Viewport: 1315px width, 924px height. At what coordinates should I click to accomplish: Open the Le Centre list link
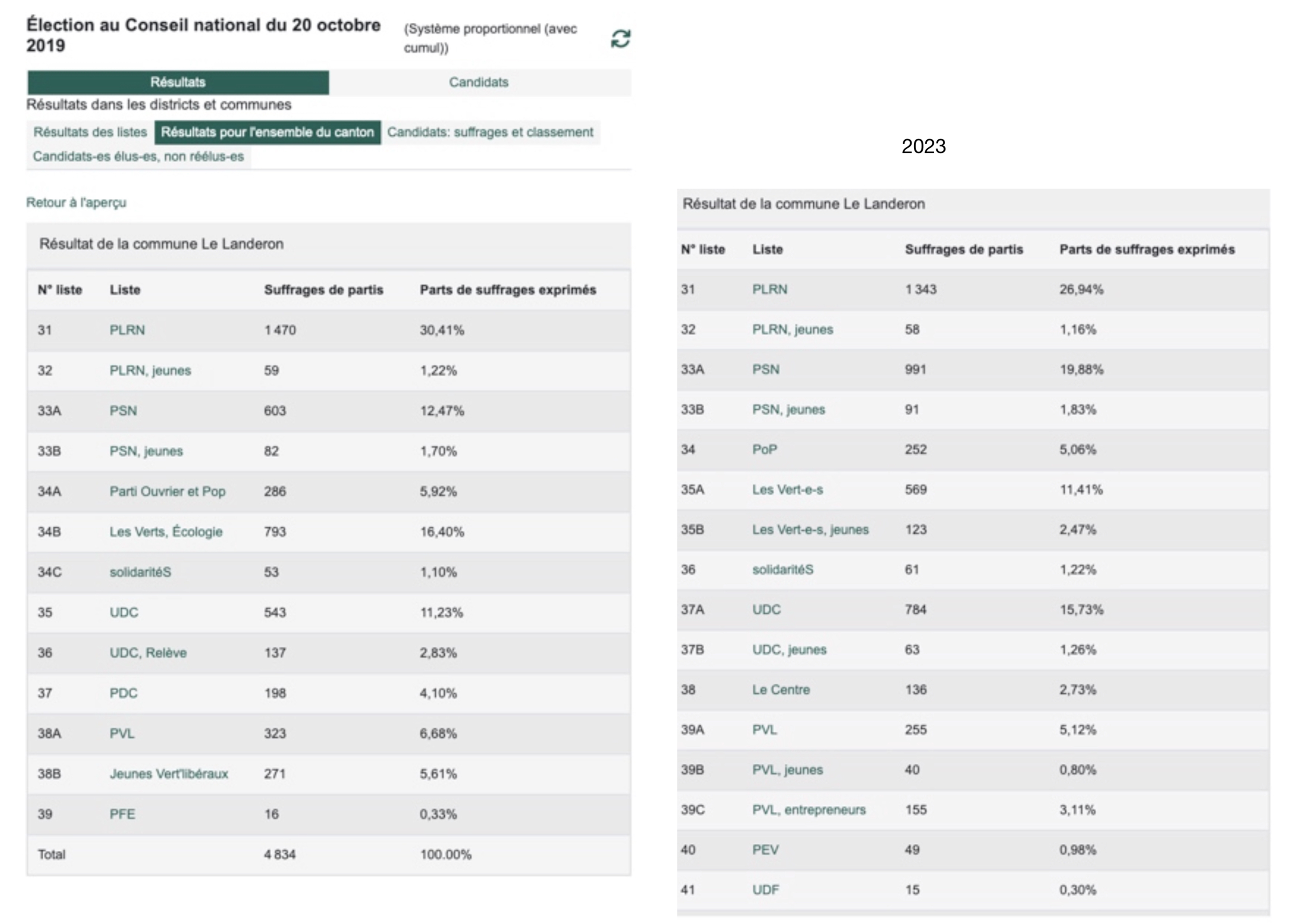pyautogui.click(x=781, y=690)
